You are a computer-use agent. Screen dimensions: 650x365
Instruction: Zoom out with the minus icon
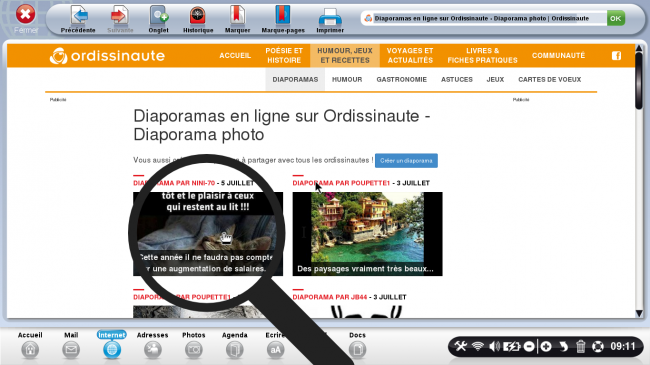529,346
